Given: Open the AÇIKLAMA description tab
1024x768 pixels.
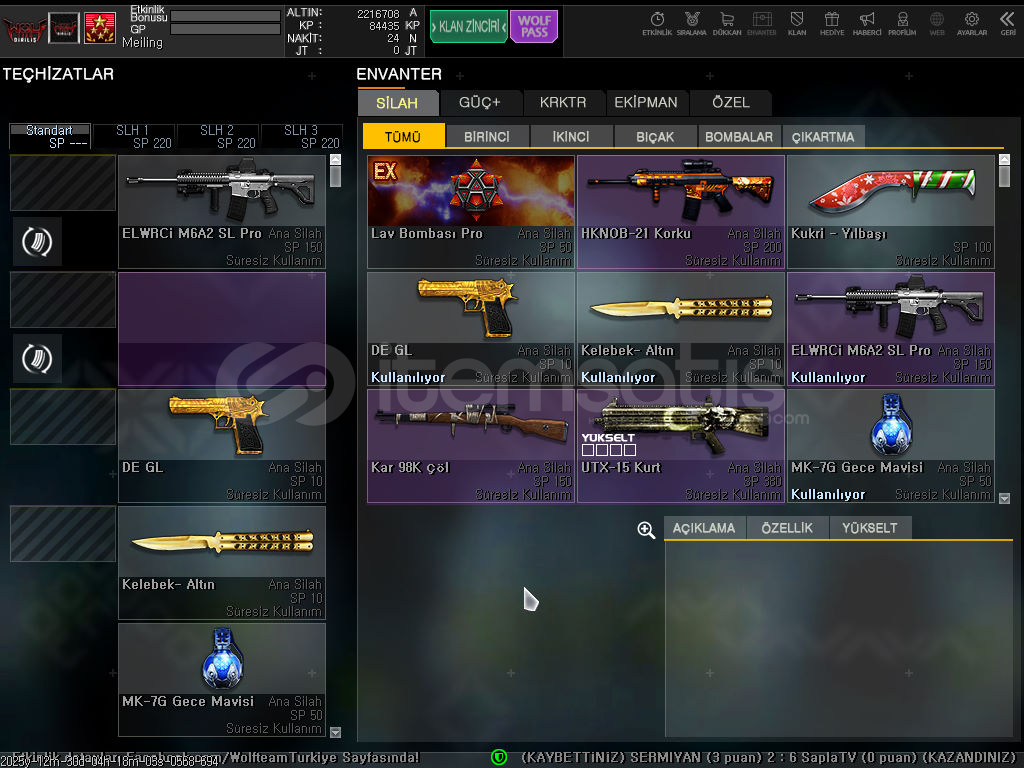Looking at the screenshot, I should (x=704, y=528).
